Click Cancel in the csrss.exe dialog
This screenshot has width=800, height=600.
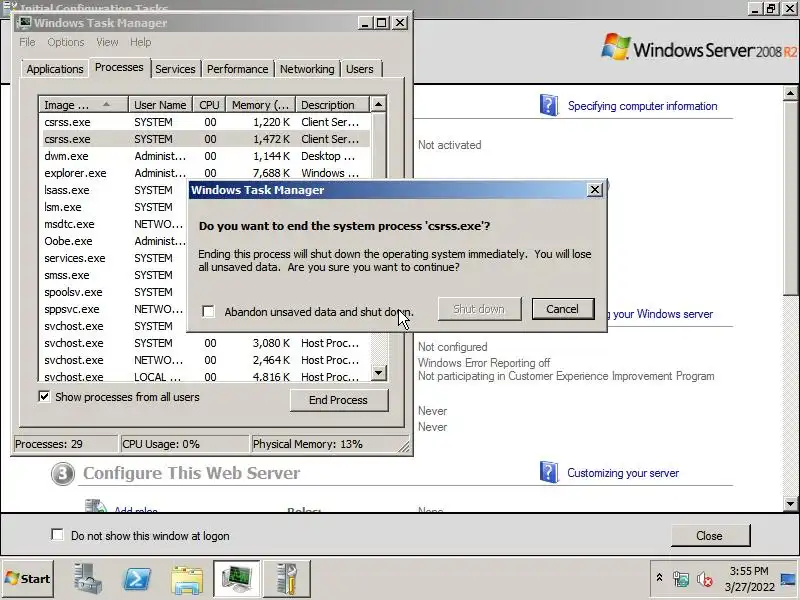tap(563, 309)
